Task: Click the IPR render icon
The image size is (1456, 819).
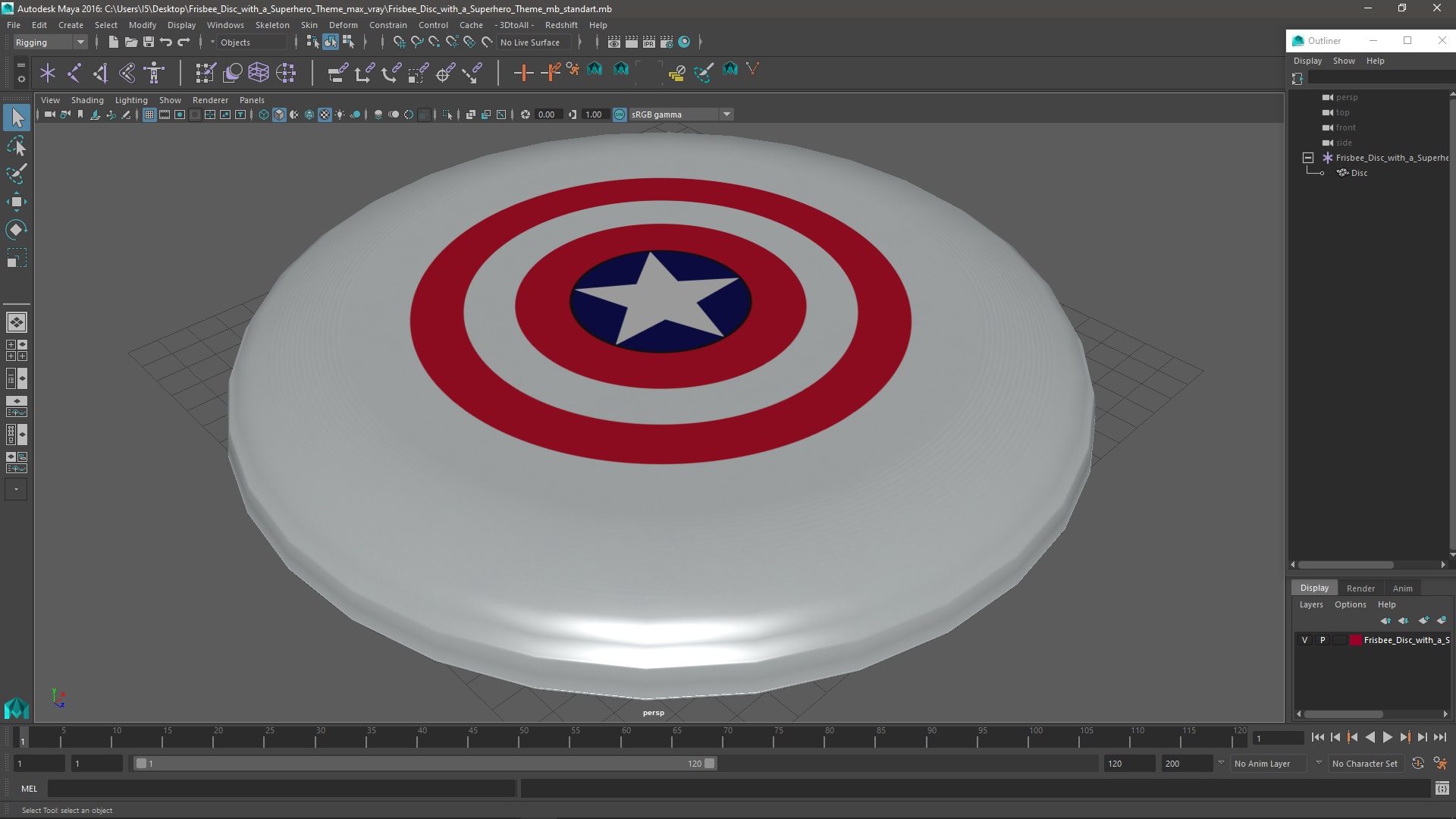Action: click(649, 42)
